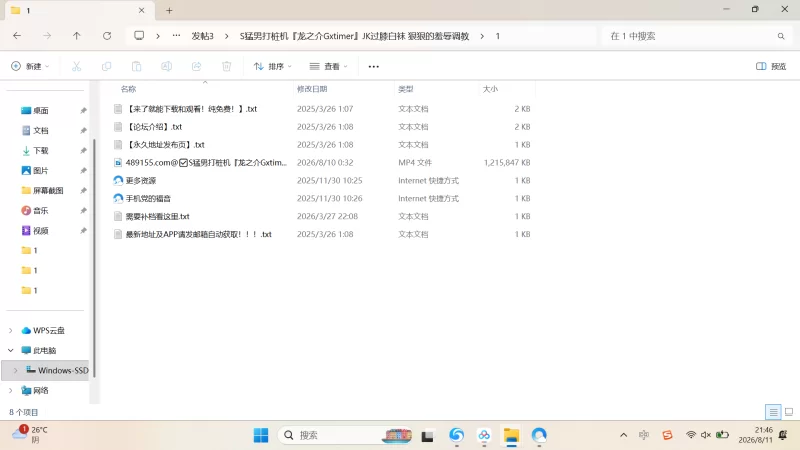Sort by the 修改日期 column header
Screen dimensions: 800x450
(x=312, y=89)
